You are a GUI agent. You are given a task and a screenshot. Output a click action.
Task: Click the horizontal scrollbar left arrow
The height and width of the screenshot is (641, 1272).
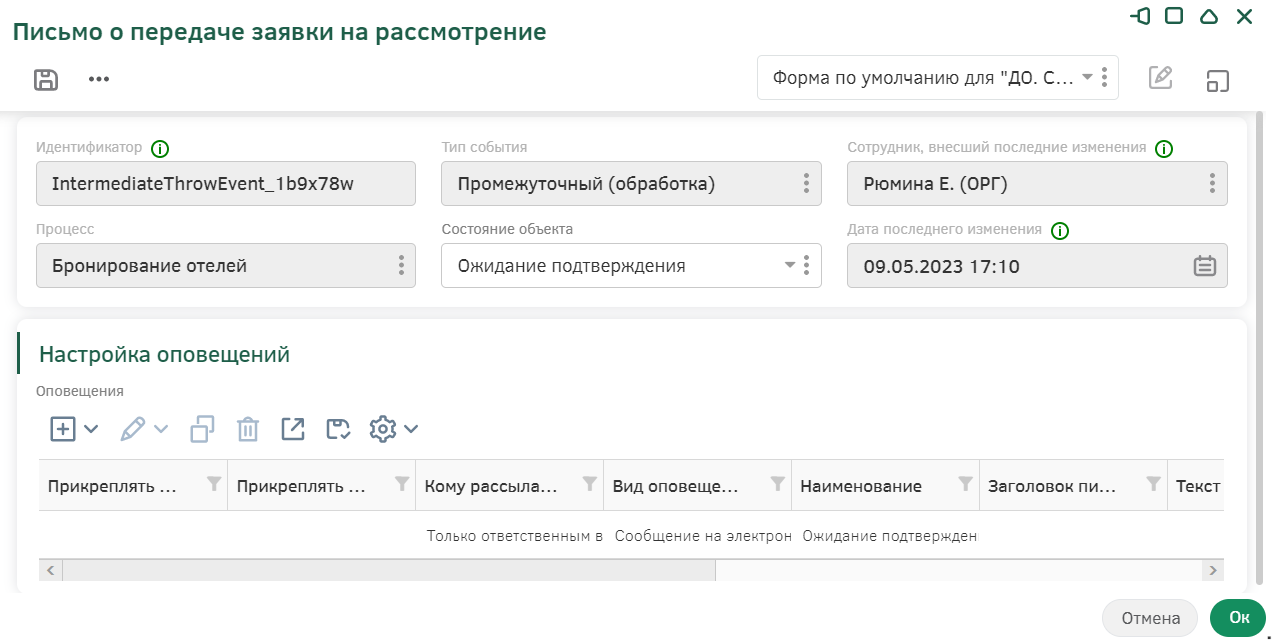(x=50, y=570)
